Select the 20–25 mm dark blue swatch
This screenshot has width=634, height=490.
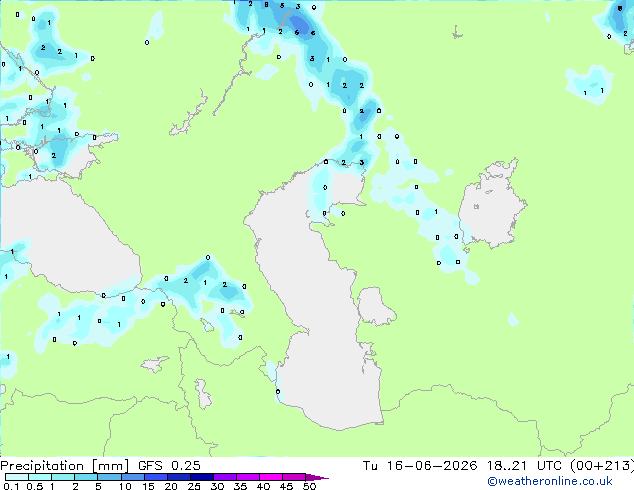pyautogui.click(x=179, y=477)
